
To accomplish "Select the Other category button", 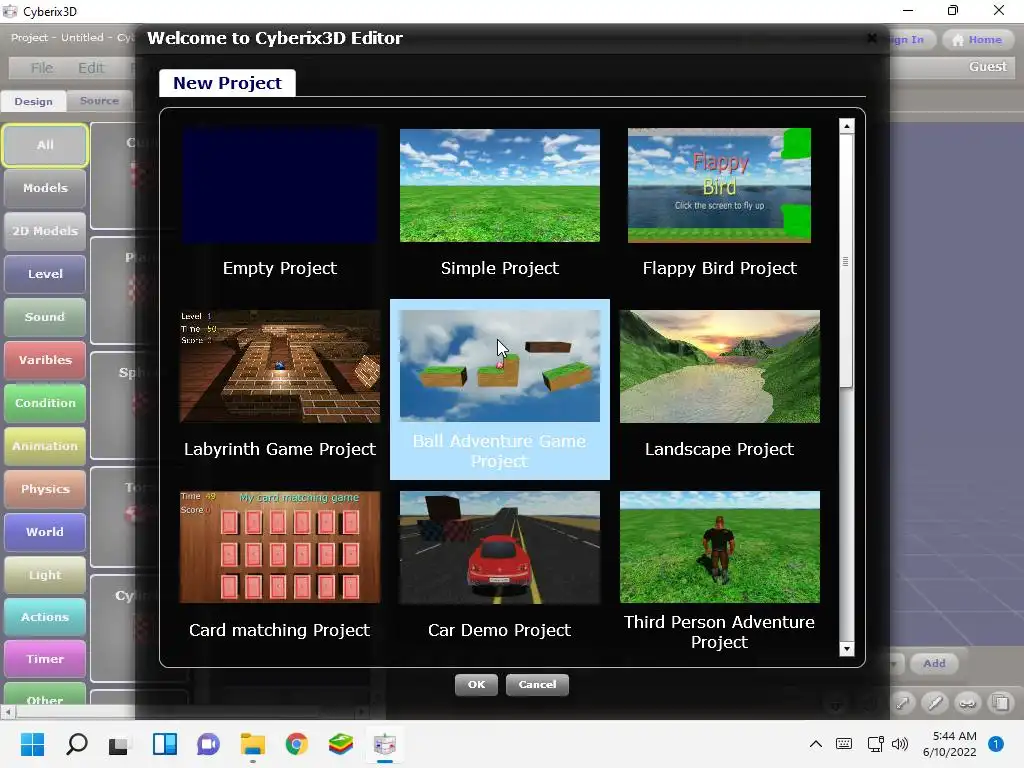I will pos(45,696).
